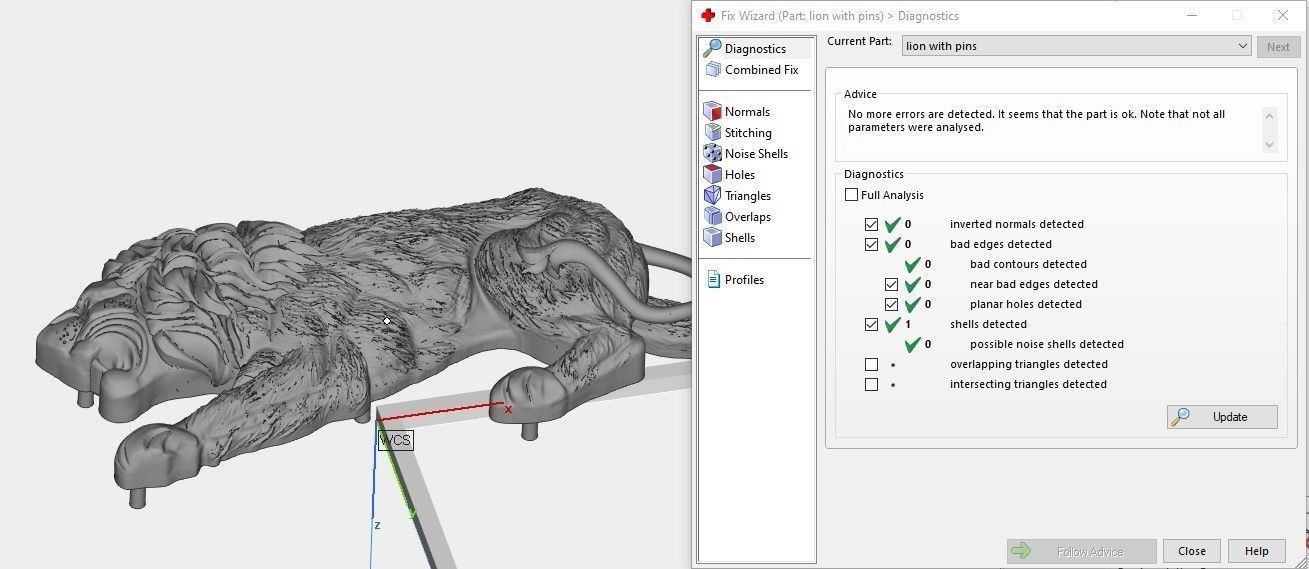The height and width of the screenshot is (569, 1309).
Task: Switch to the Noise Shells page label
Action: pyautogui.click(x=756, y=154)
